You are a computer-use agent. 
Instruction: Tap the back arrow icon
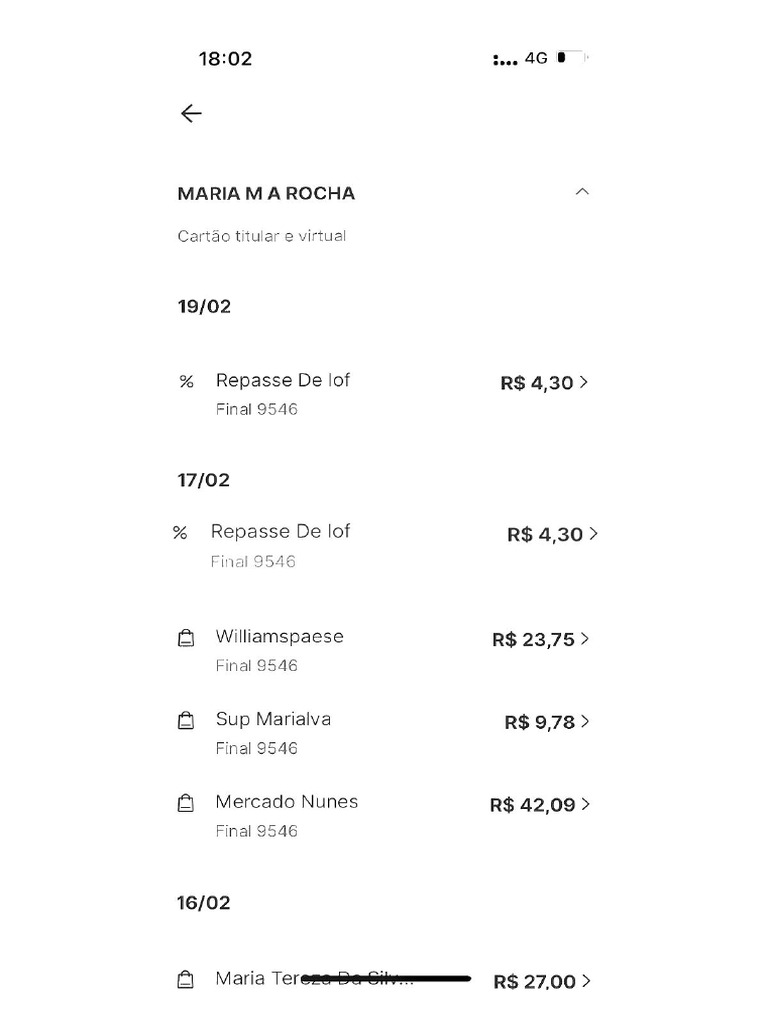pos(191,113)
